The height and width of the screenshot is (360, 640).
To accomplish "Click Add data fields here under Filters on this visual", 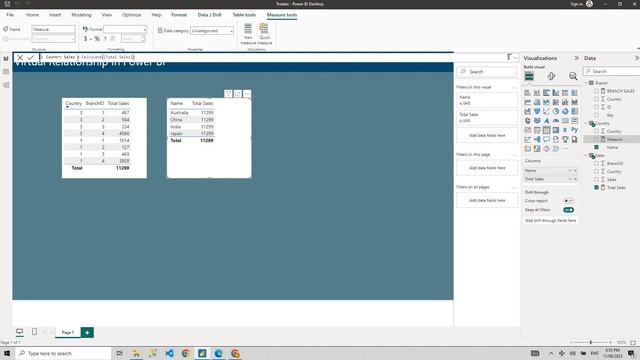I will tap(487, 135).
